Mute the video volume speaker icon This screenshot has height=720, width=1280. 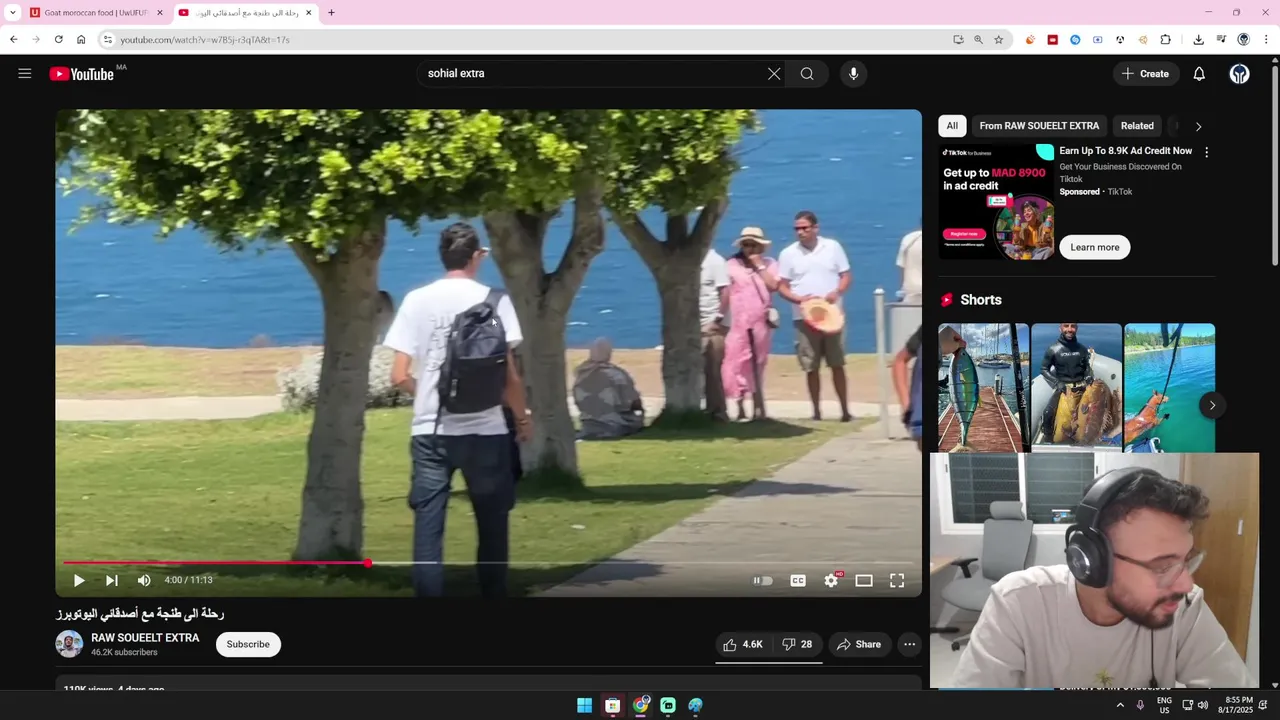point(144,580)
